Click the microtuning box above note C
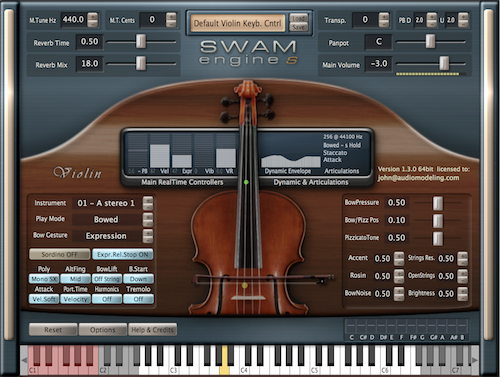 tap(351, 326)
